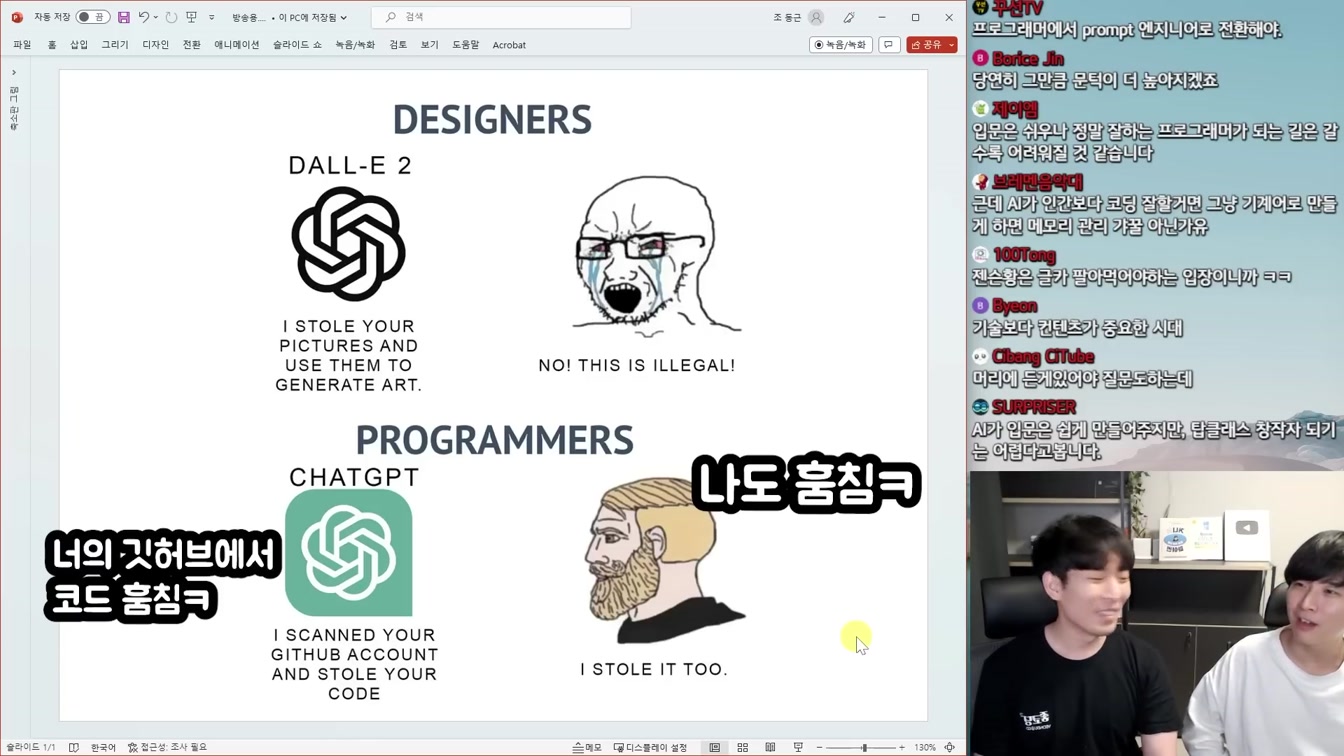1344x756 pixels.
Task: Click the zoom in plus button
Action: click(901, 747)
